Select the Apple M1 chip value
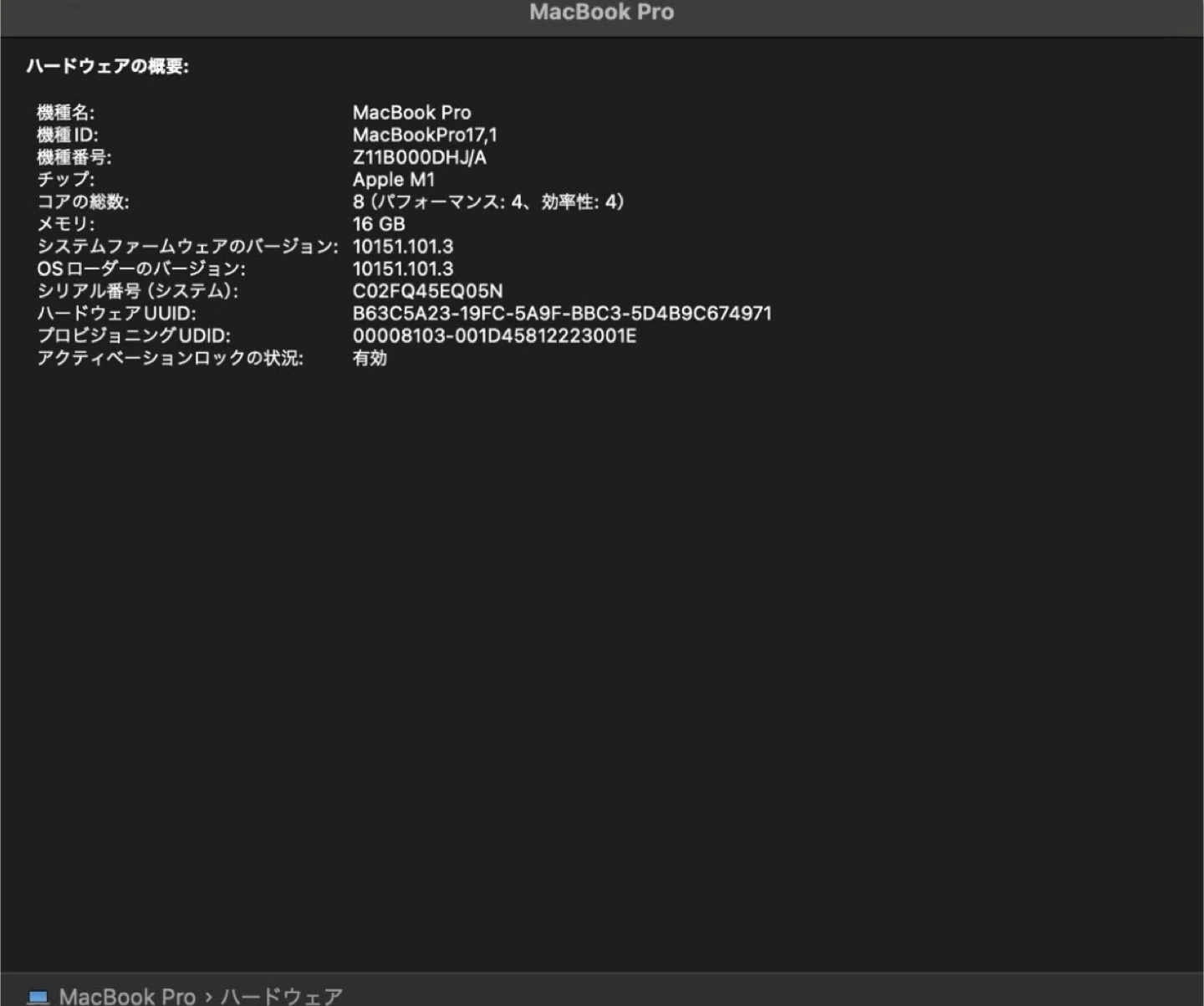This screenshot has height=1006, width=1204. pos(393,179)
